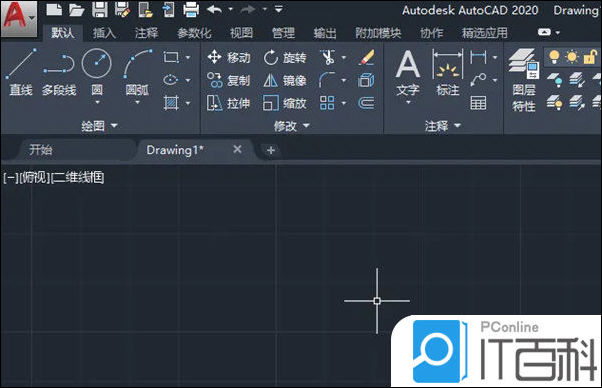Insert a table with the table icon
Image resolution: width=602 pixels, height=388 pixels.
point(478,103)
